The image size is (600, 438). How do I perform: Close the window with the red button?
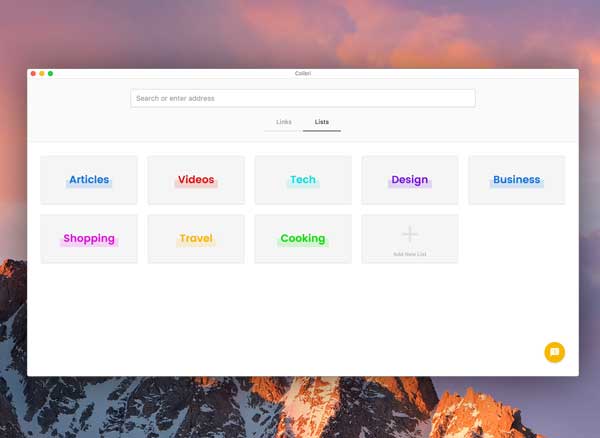coord(33,73)
